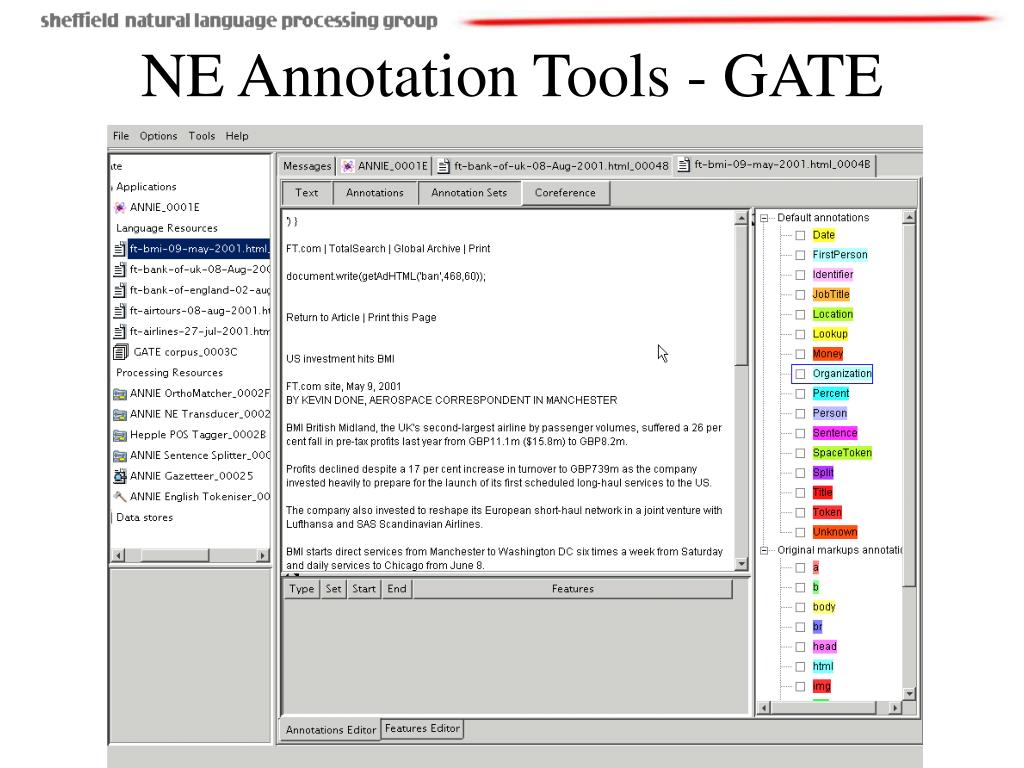Click the ANNIE OrthoMatcher resource icon

tap(120, 394)
